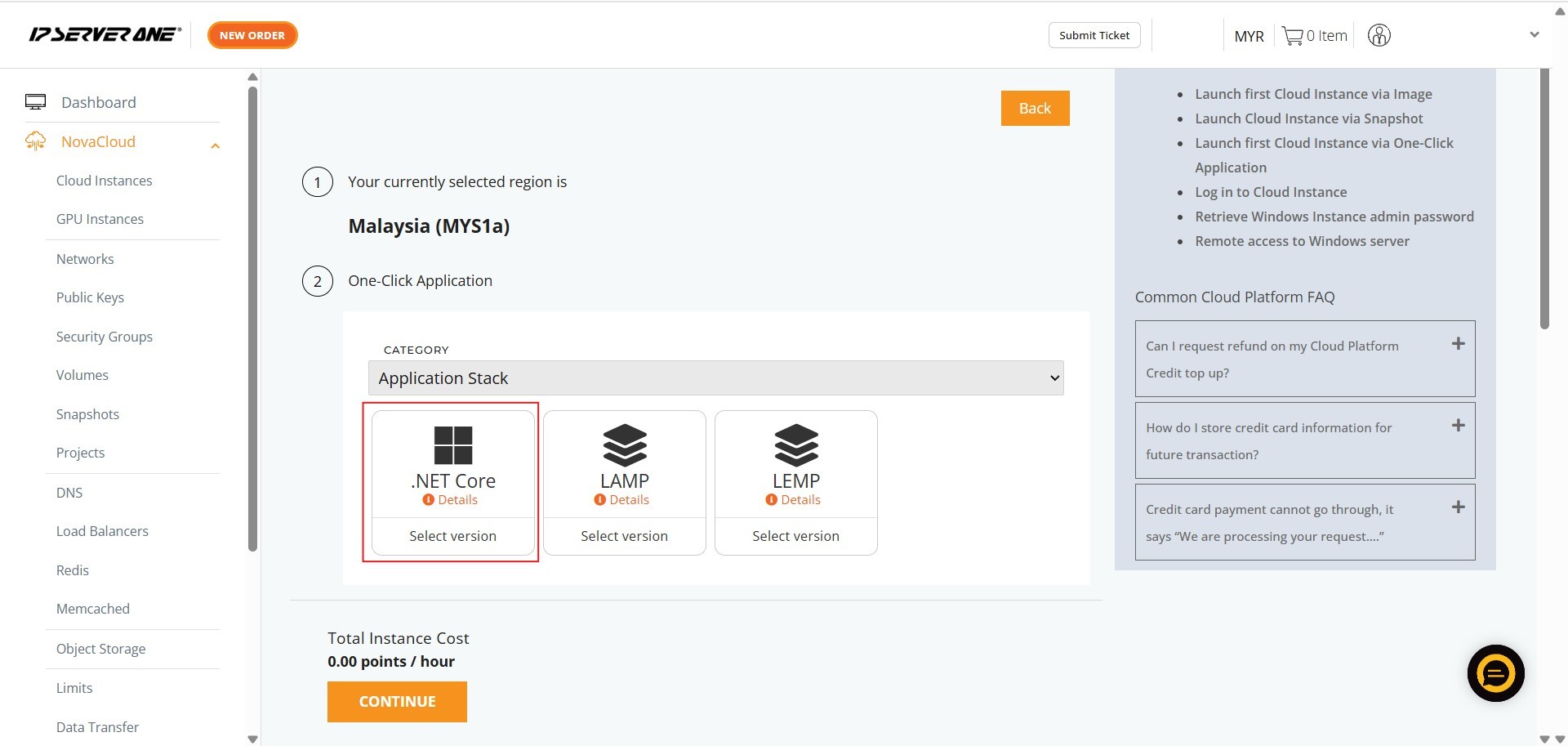This screenshot has width=1568, height=746.
Task: Click the LAMP stack icon
Action: (625, 445)
